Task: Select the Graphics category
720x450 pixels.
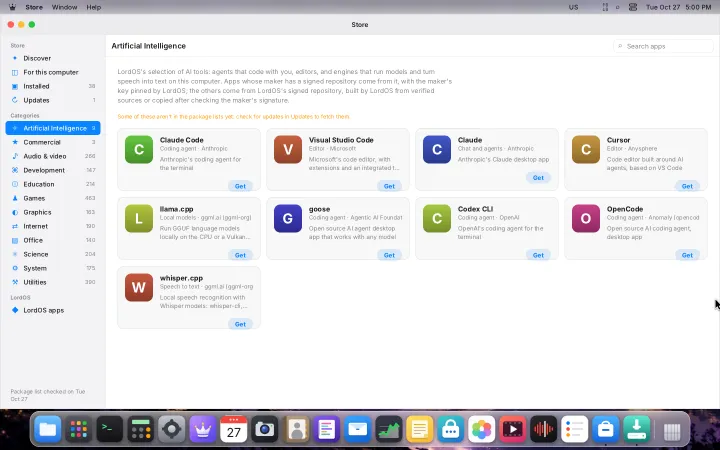Action: (53, 212)
